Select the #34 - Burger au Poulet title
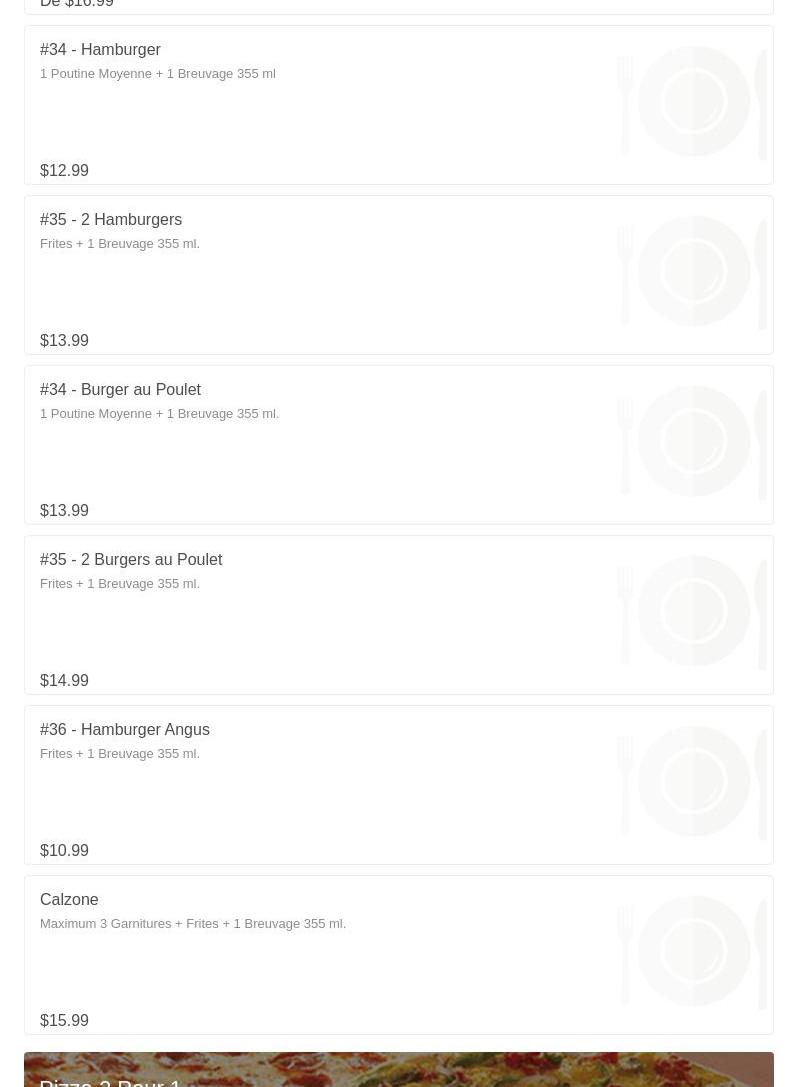Viewport: 785px width, 1087px height. [x=120, y=389]
